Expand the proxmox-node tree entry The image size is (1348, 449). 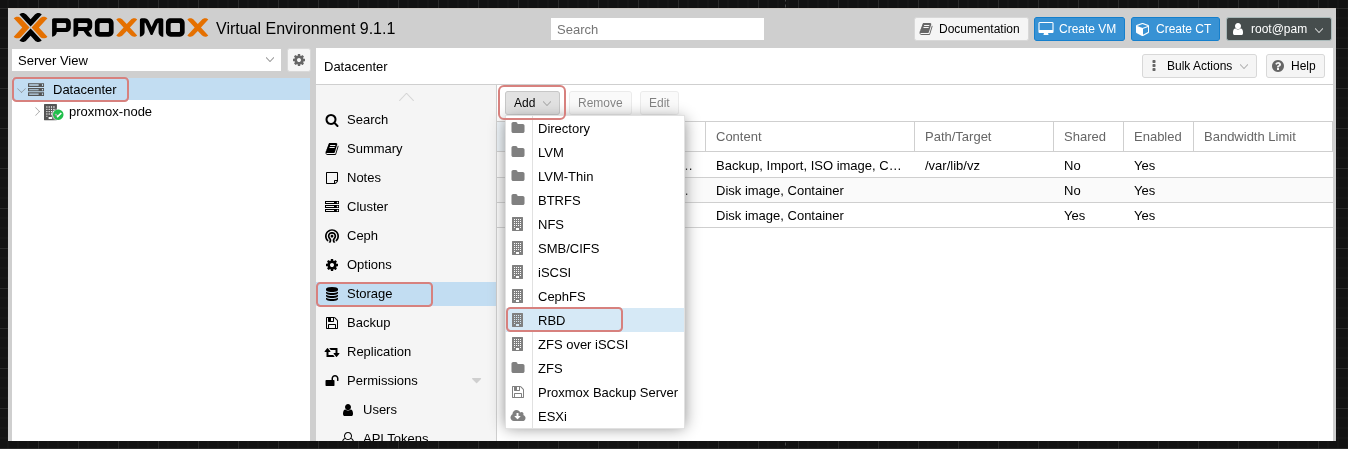[37, 112]
